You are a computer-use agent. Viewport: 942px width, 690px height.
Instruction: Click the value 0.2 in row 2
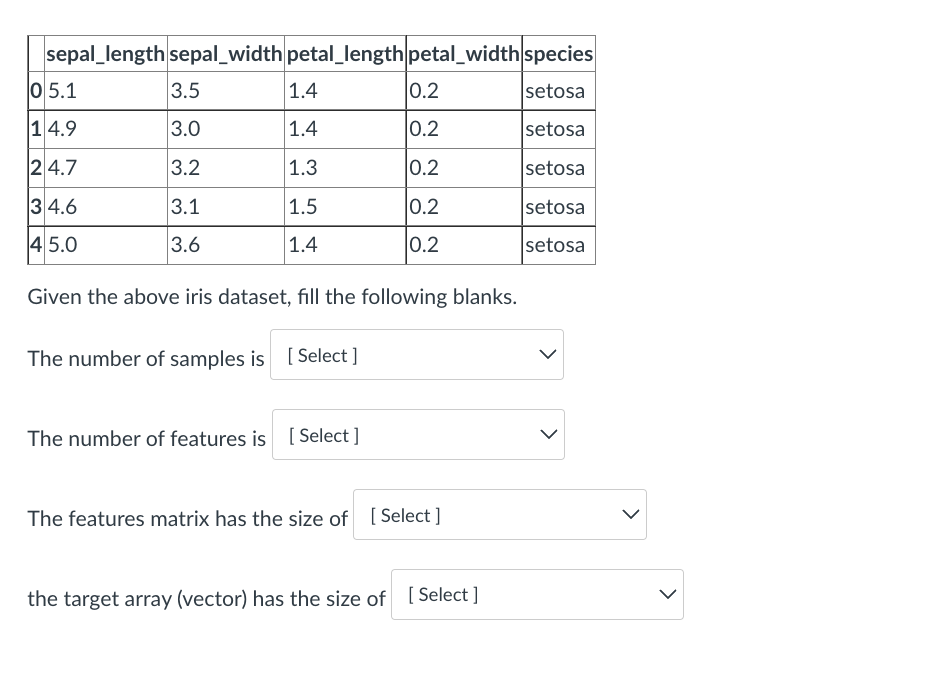click(426, 167)
